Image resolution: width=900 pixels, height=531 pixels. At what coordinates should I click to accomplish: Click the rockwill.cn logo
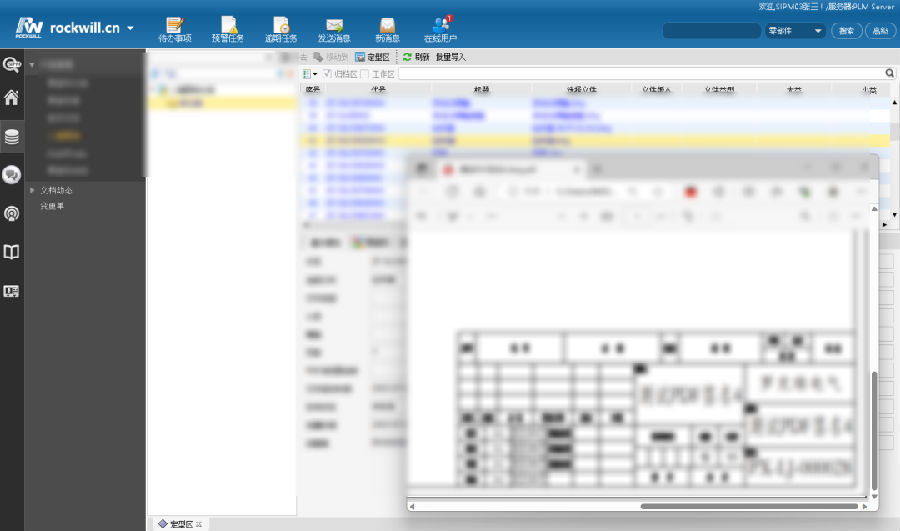pos(67,28)
